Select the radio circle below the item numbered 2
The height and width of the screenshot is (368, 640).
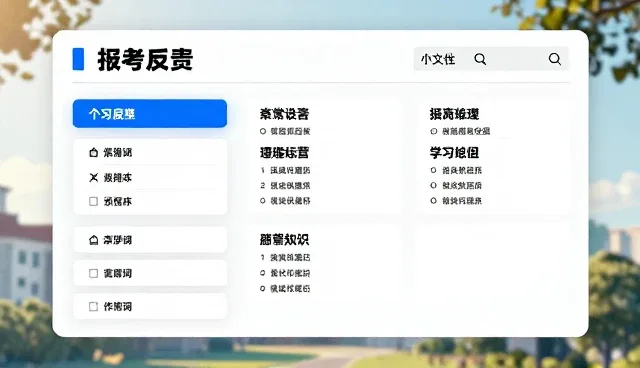click(x=263, y=201)
